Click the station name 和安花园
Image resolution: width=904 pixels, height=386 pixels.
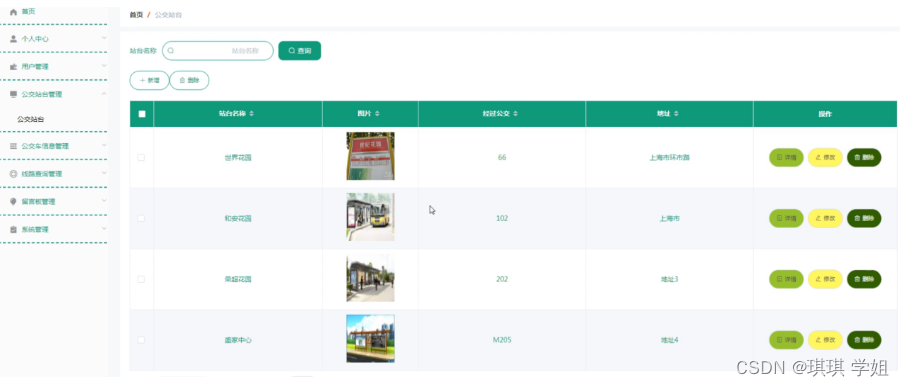click(x=238, y=219)
